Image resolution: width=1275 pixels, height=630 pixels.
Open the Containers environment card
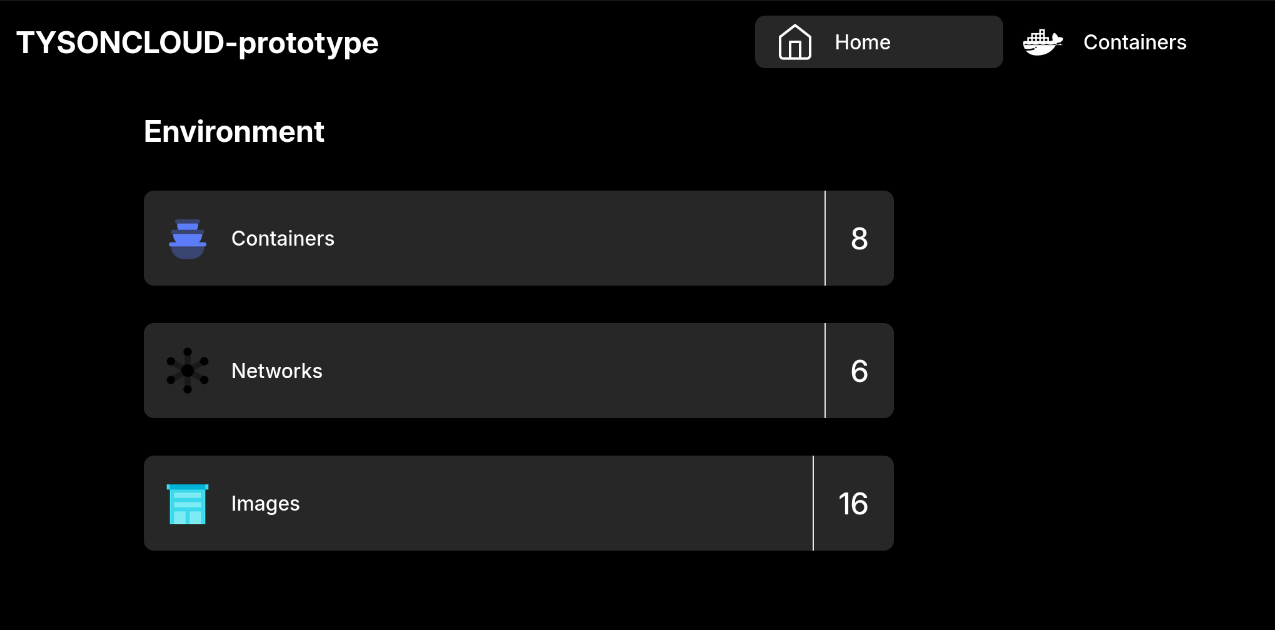click(x=519, y=238)
